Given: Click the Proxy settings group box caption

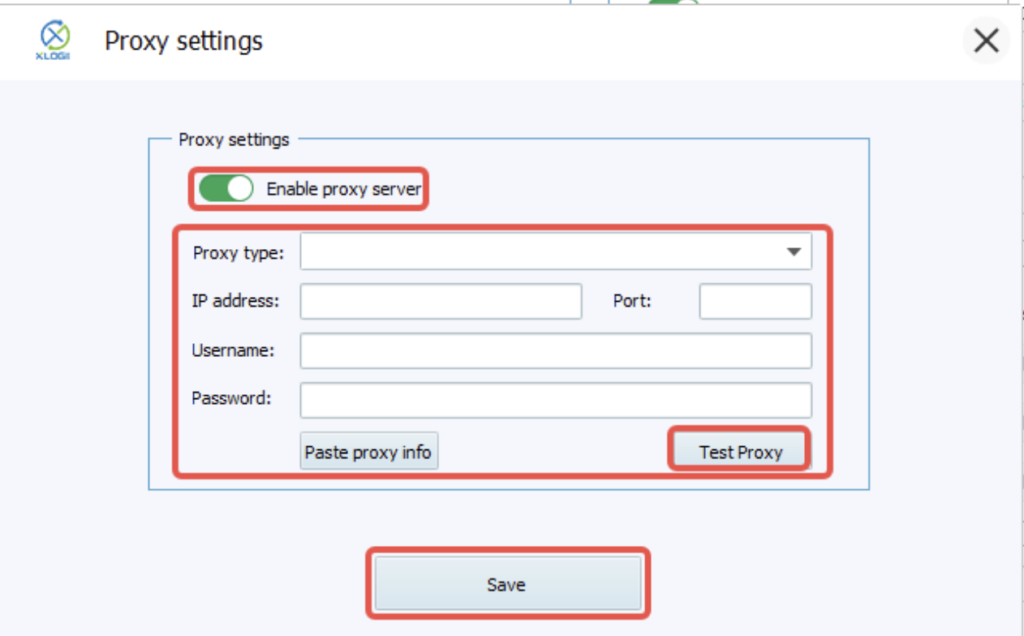Looking at the screenshot, I should pyautogui.click(x=234, y=140).
